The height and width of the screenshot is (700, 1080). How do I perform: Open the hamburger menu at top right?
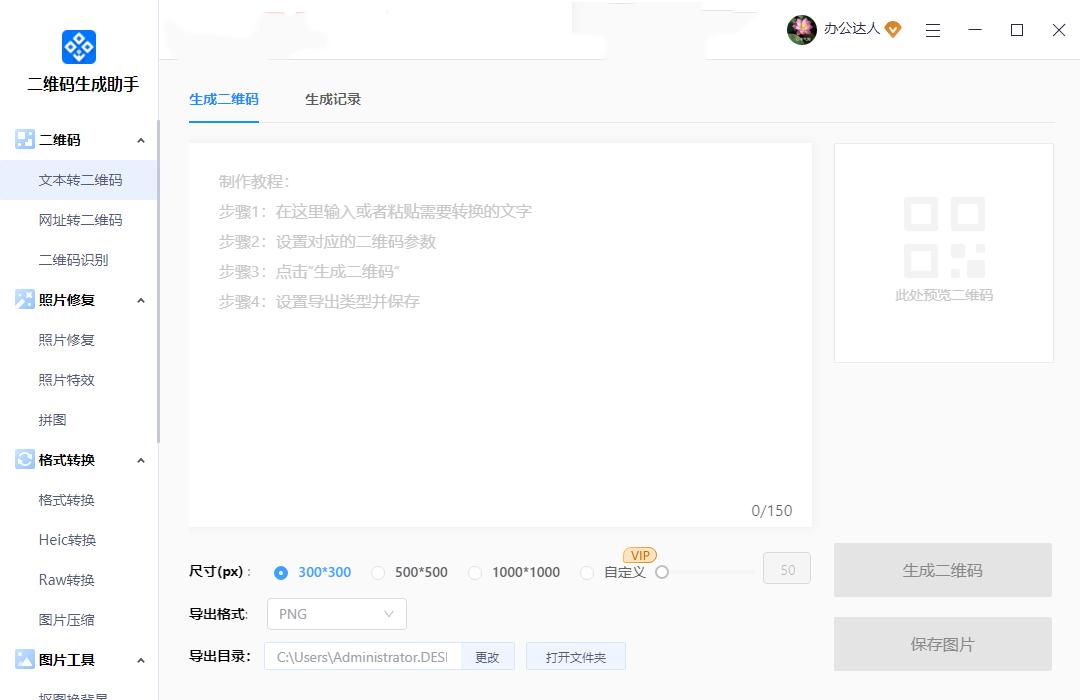click(x=933, y=30)
